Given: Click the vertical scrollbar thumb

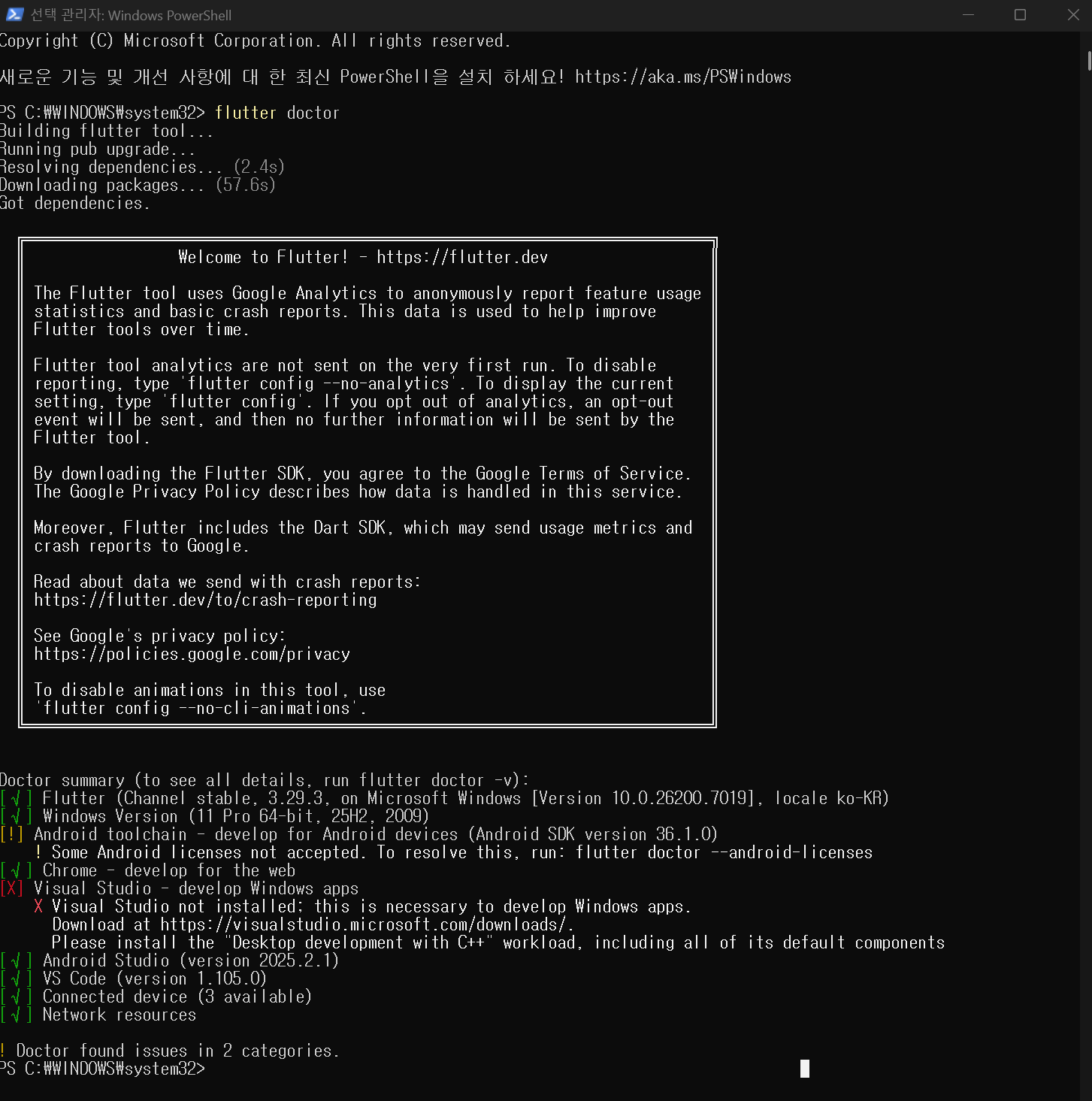Looking at the screenshot, I should [1089, 60].
